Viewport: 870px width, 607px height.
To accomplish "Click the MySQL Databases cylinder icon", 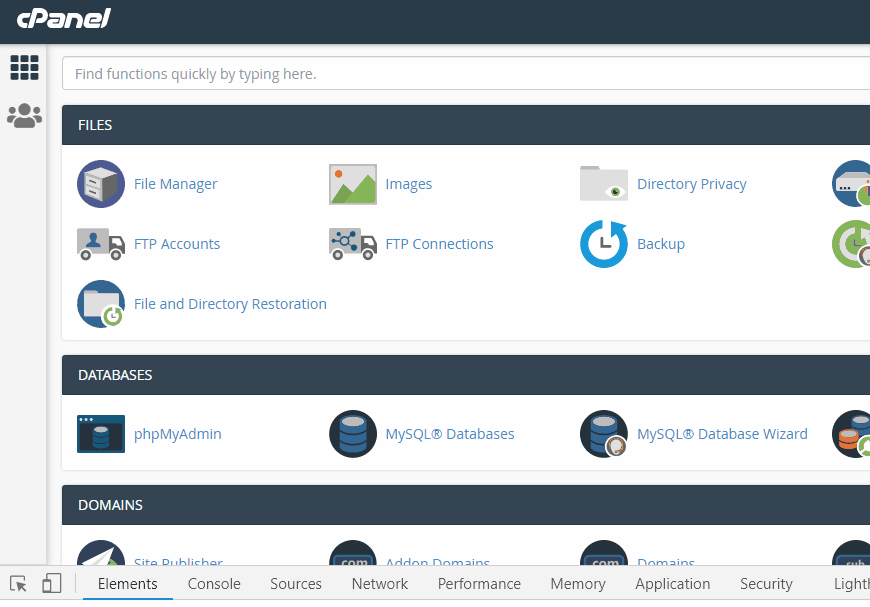I will pos(353,434).
